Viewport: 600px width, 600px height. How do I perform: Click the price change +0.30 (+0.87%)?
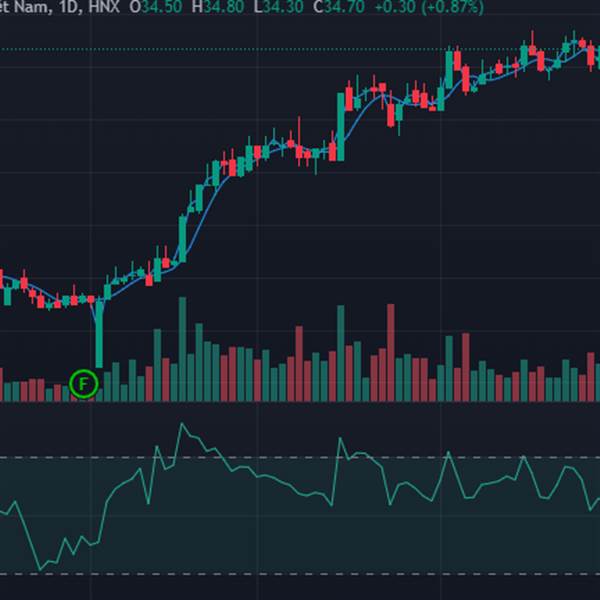429,7
